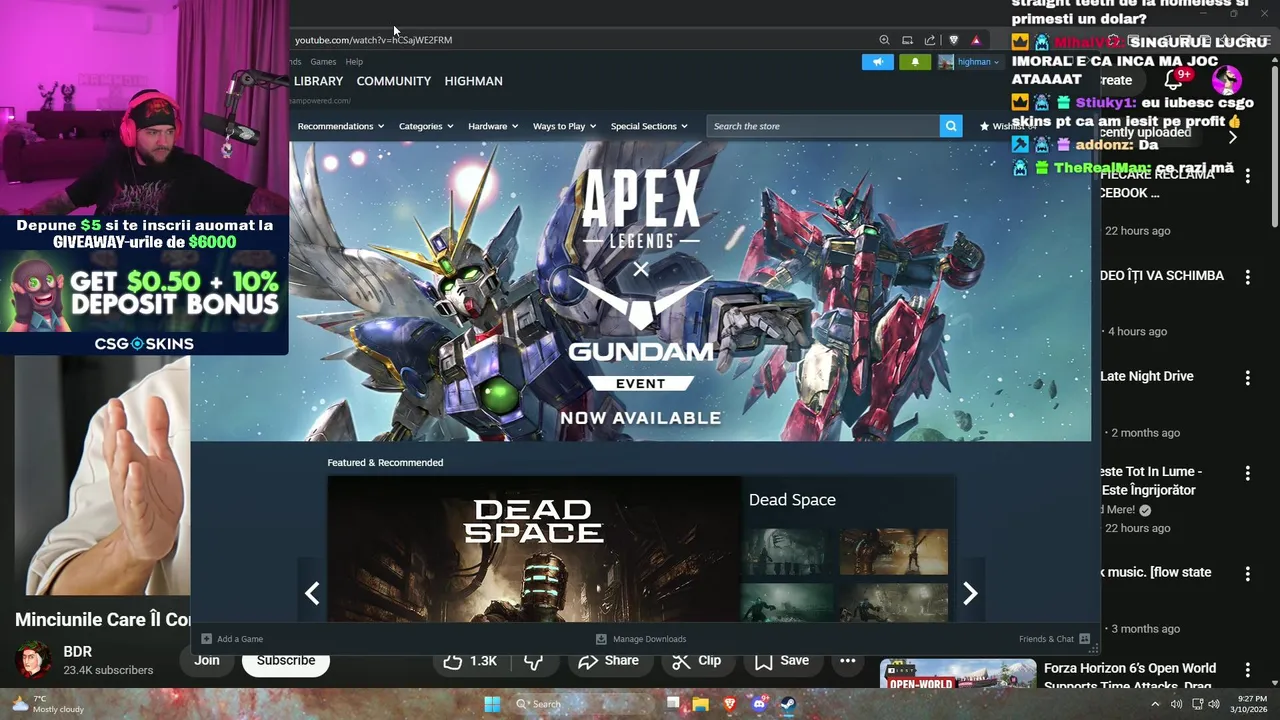The height and width of the screenshot is (720, 1280).
Task: Open options for FIECARE RECLAMA video
Action: [1247, 175]
